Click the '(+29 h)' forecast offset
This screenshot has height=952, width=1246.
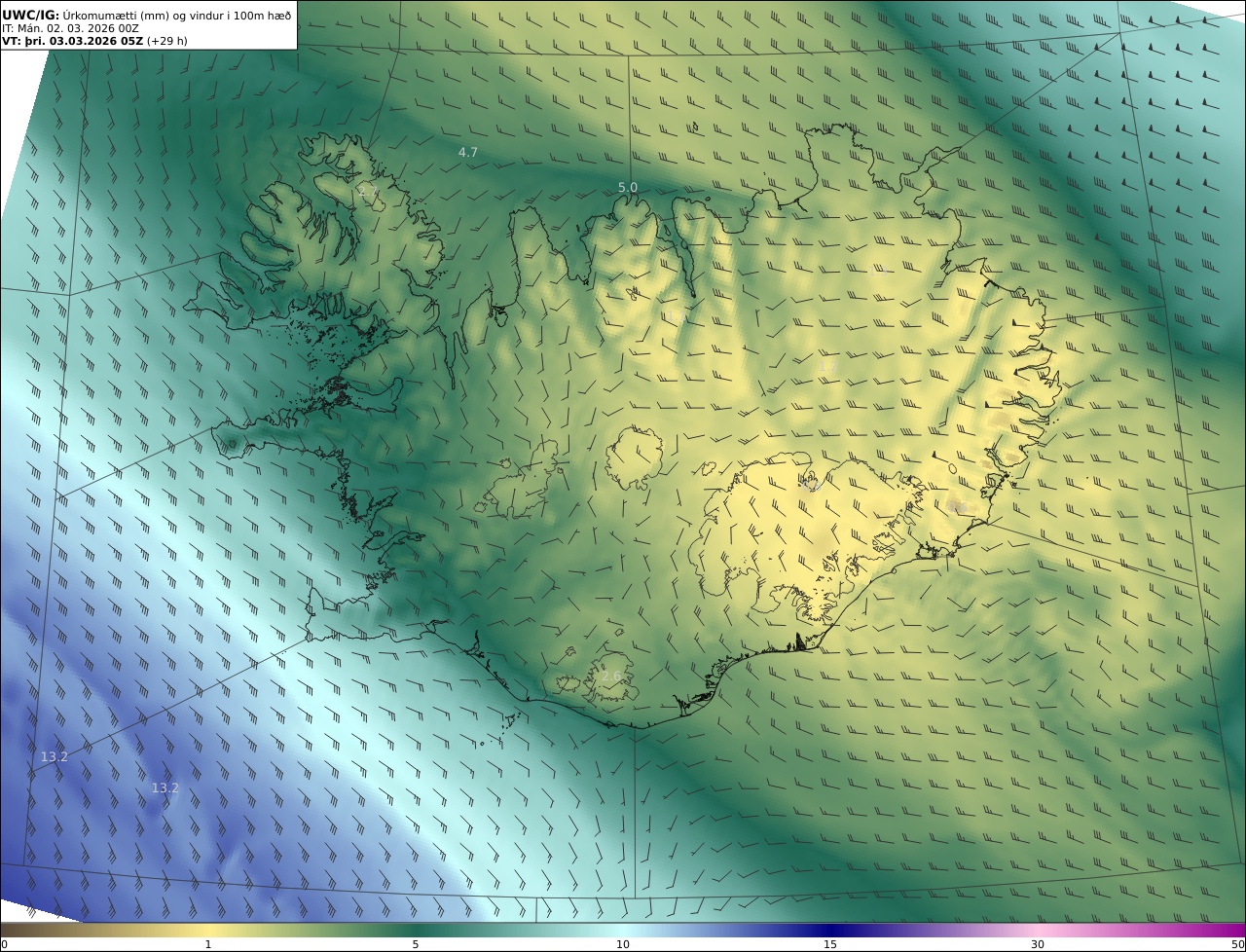(167, 42)
